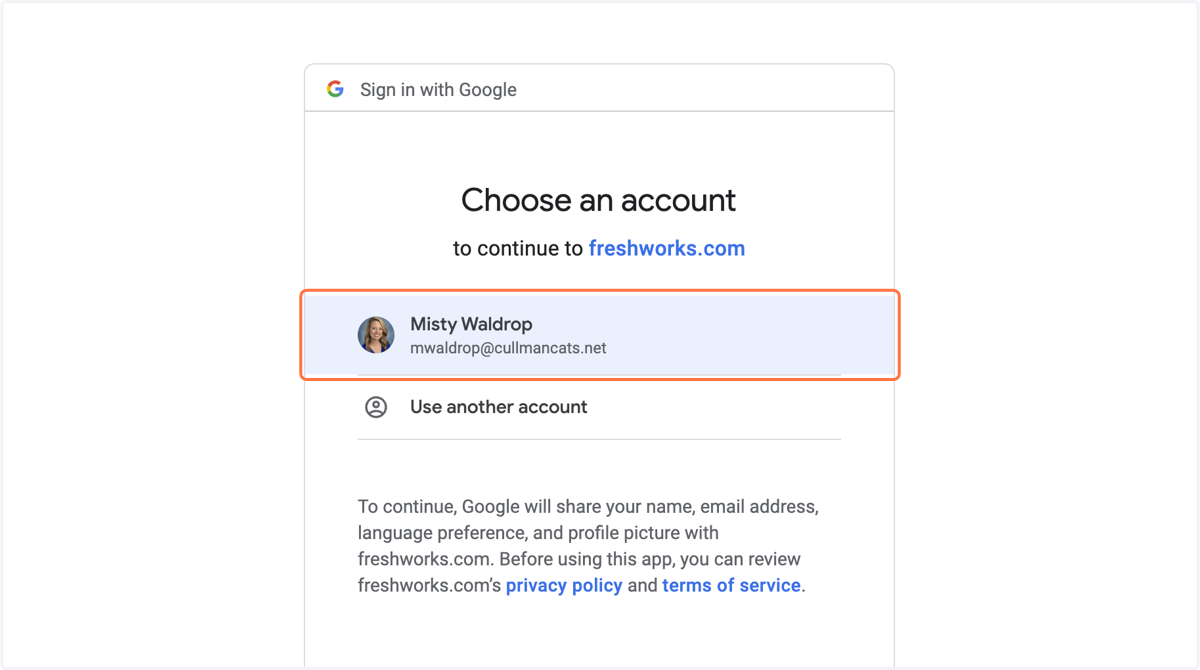Click the Sign in with Google header text
Screen dimensions: 1200x670
(x=438, y=89)
